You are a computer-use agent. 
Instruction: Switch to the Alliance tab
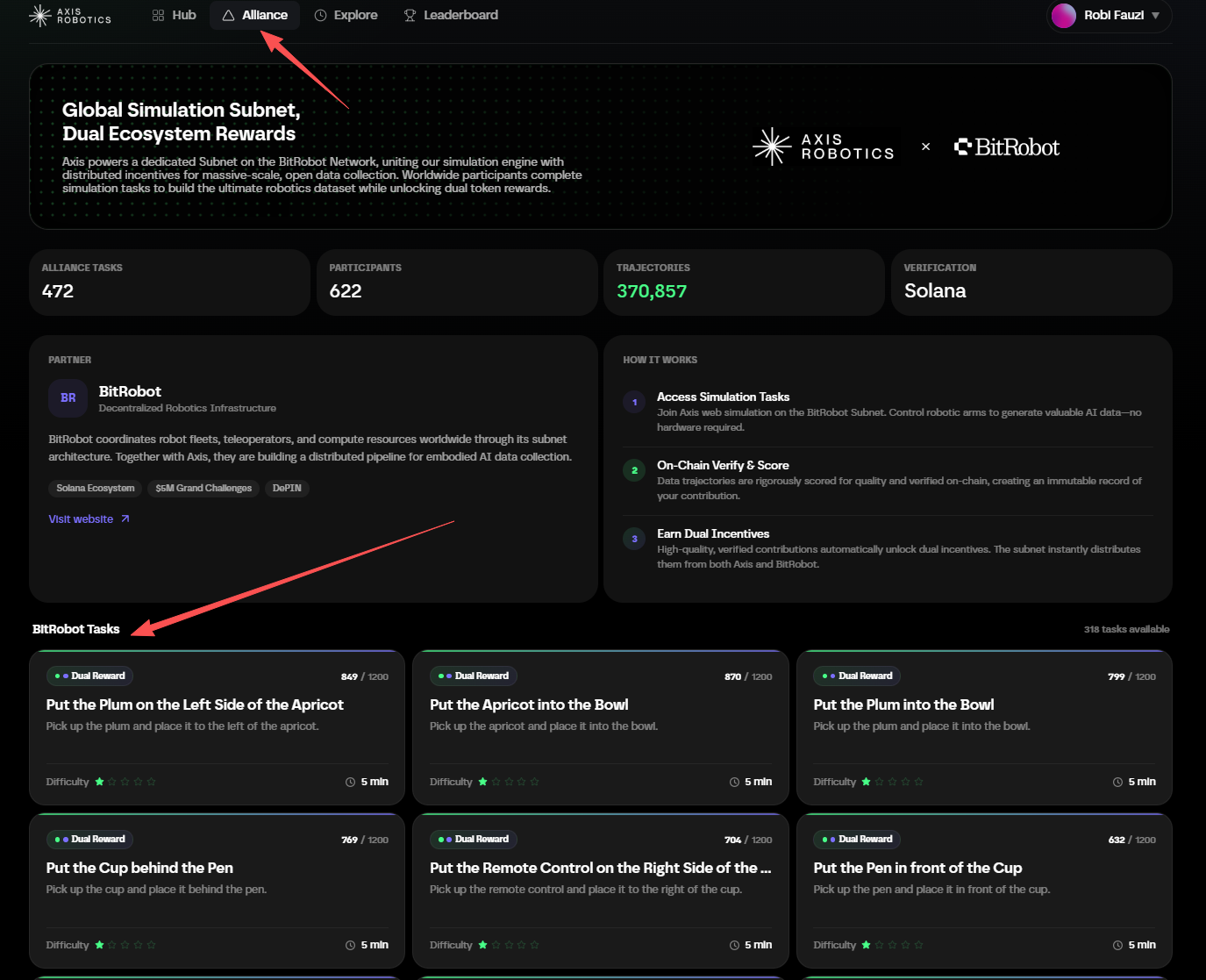(254, 15)
